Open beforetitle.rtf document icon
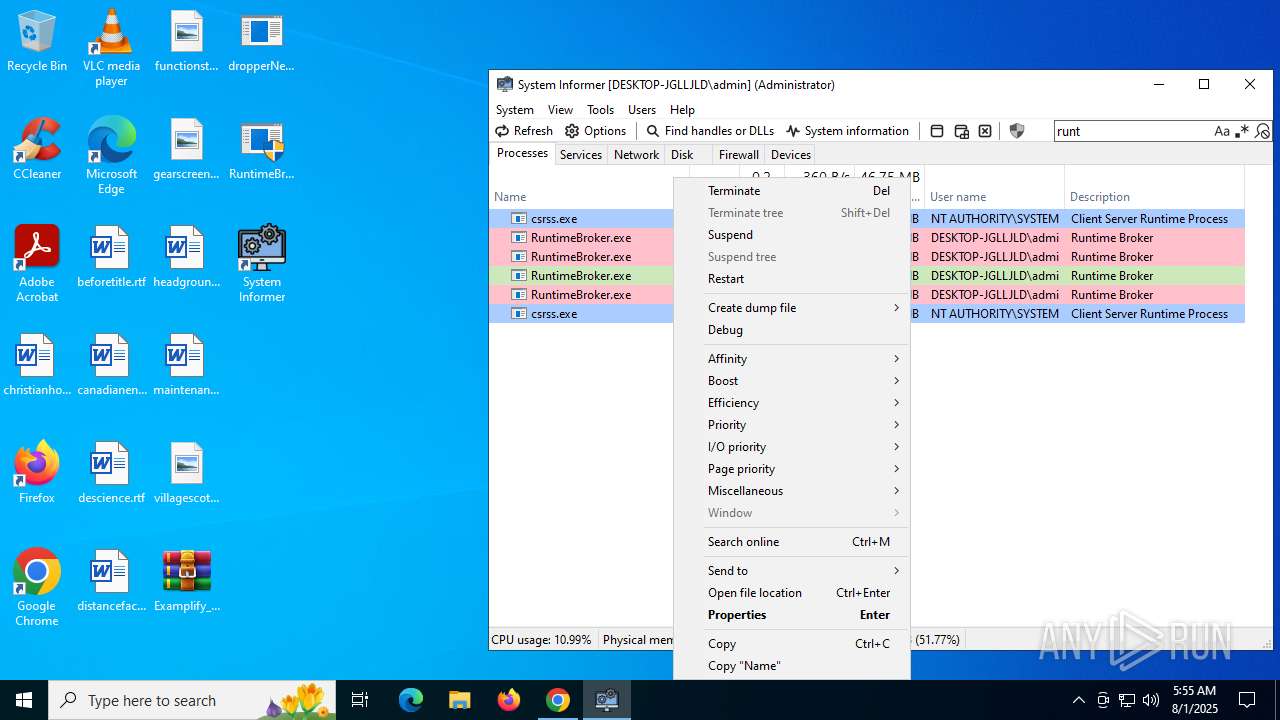1280x720 pixels. (111, 257)
